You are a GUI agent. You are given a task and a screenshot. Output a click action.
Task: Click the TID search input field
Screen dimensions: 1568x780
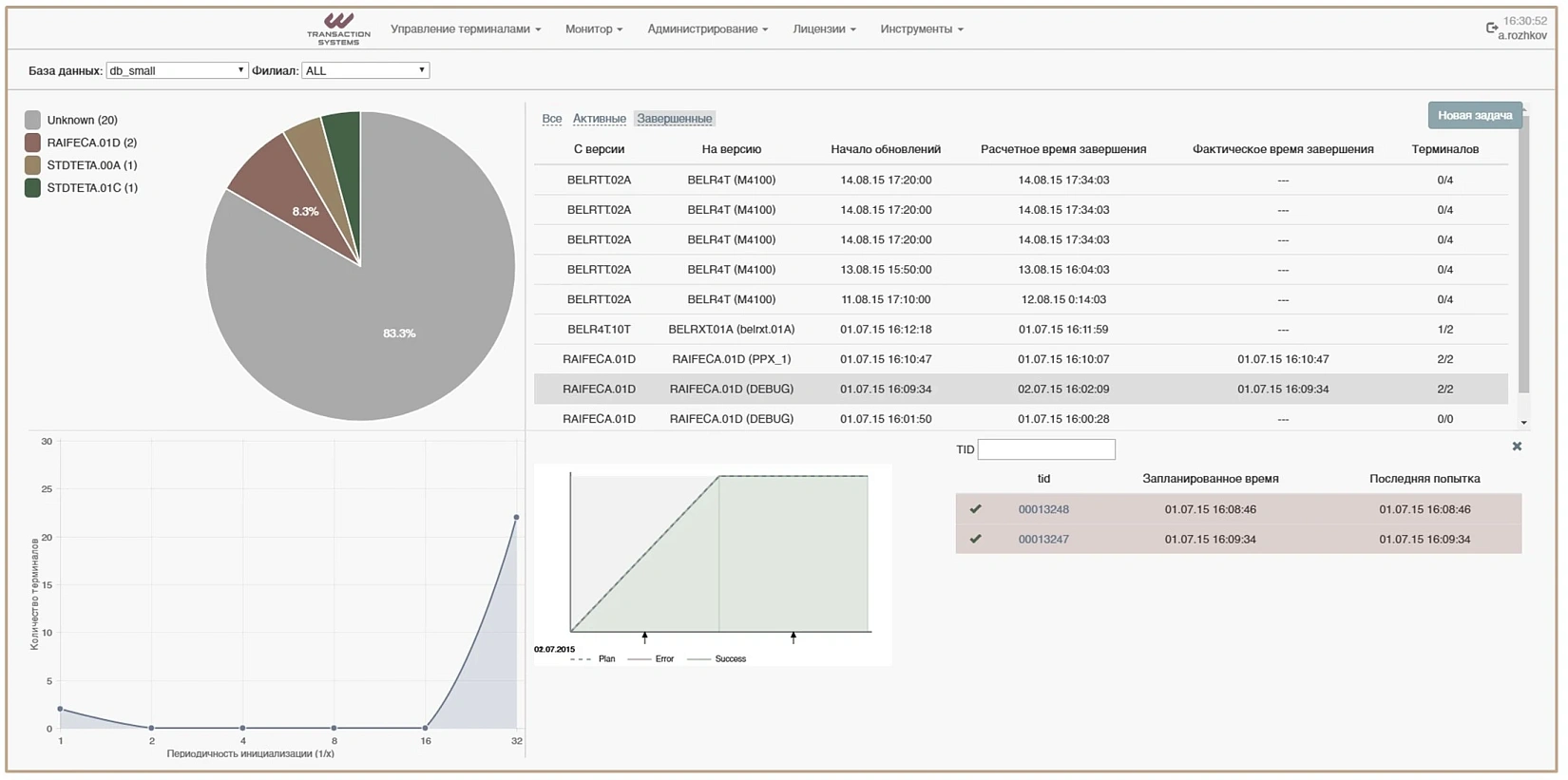(1045, 449)
